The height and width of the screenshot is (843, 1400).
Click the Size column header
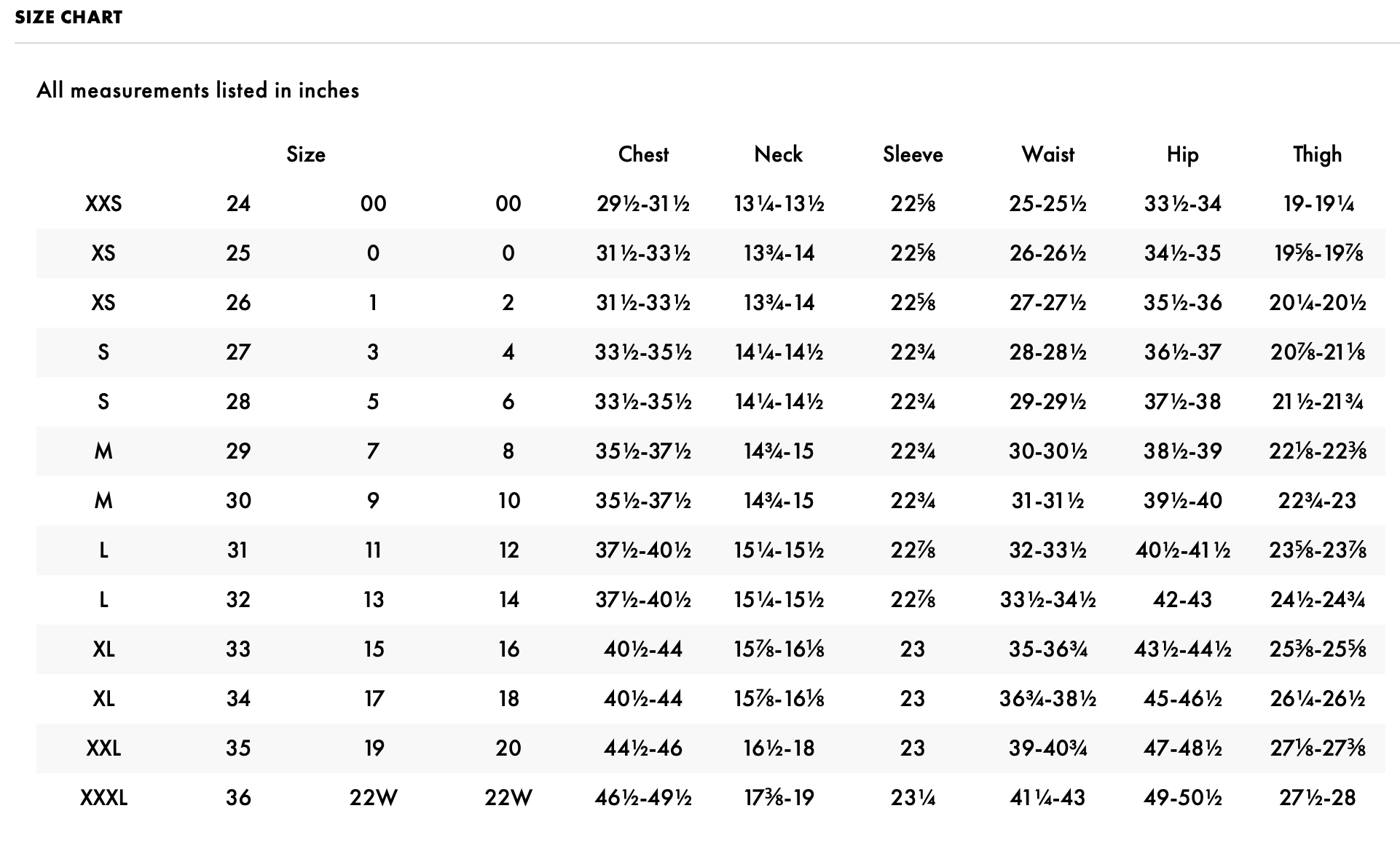click(x=306, y=154)
